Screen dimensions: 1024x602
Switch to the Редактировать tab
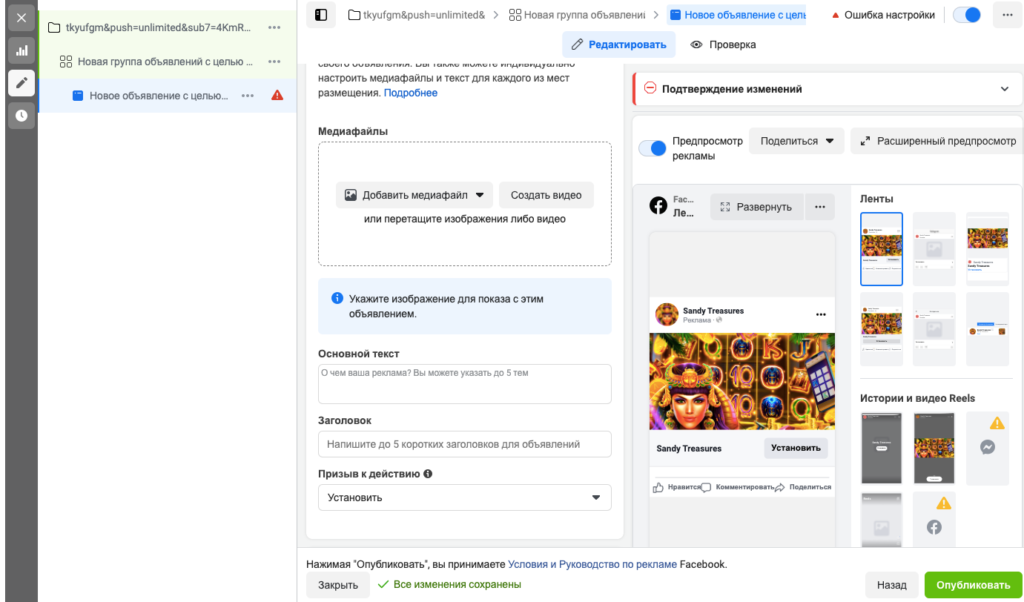pos(618,44)
